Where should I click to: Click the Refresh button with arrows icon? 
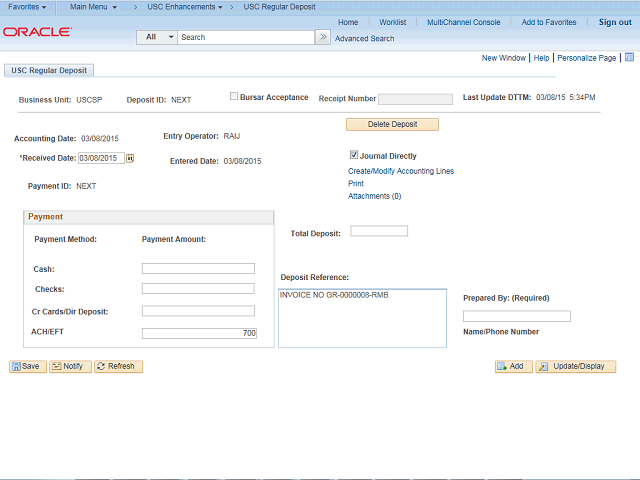(118, 366)
